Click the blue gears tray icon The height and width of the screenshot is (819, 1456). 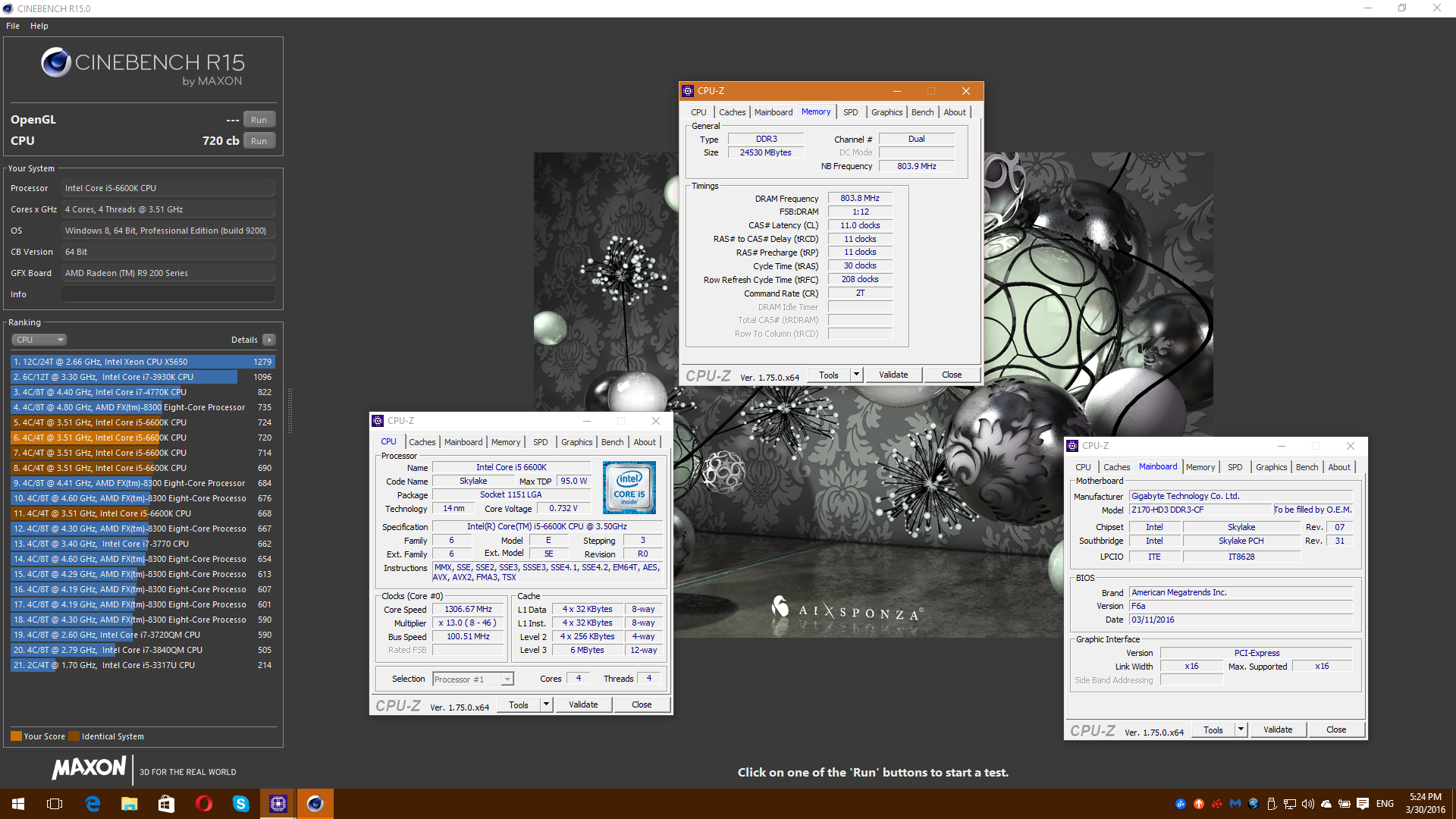pyautogui.click(x=1181, y=804)
